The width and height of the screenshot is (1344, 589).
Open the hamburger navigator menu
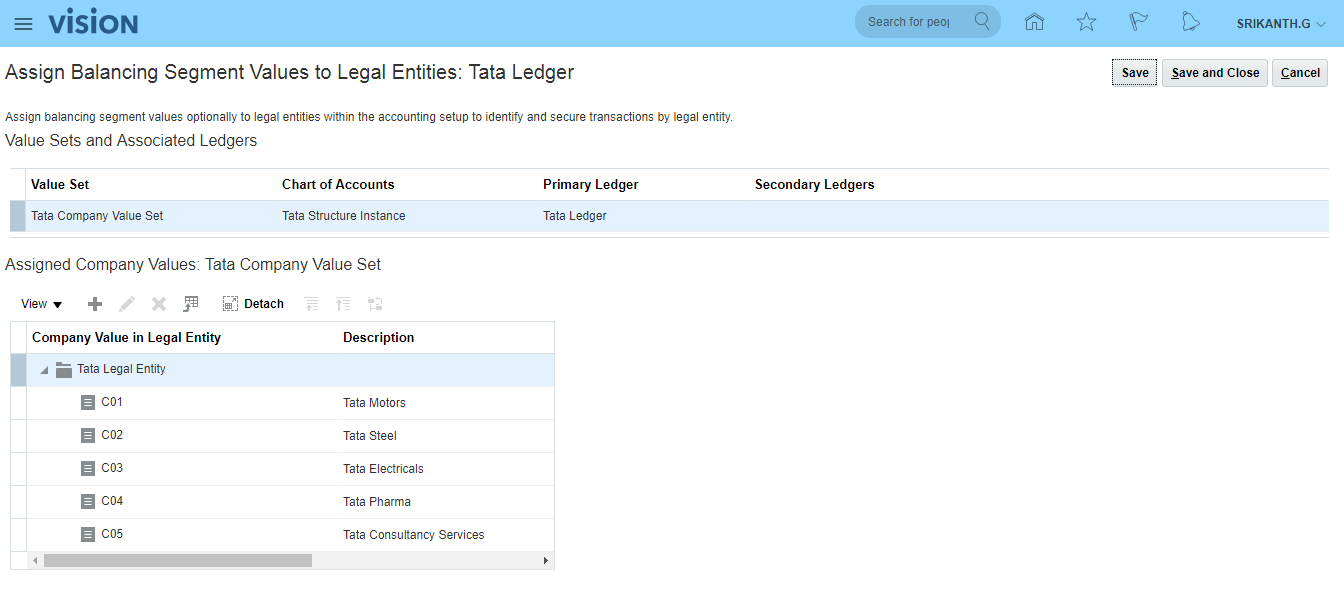pos(23,23)
